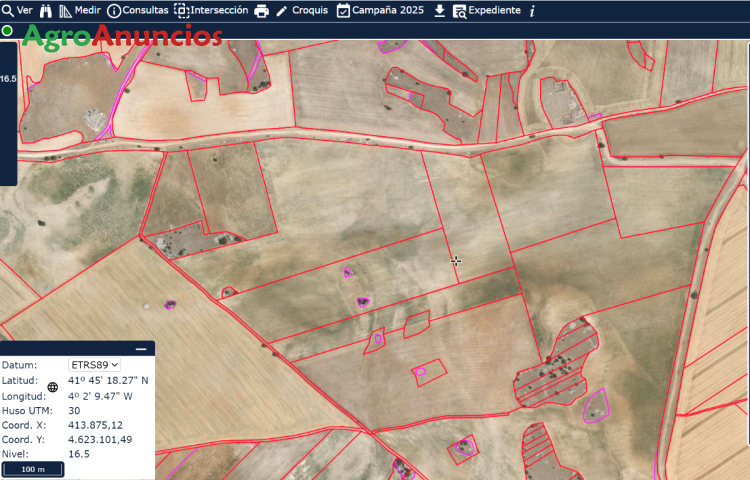The height and width of the screenshot is (480, 750).
Task: Click the crosshair marker on the map
Action: (x=456, y=261)
